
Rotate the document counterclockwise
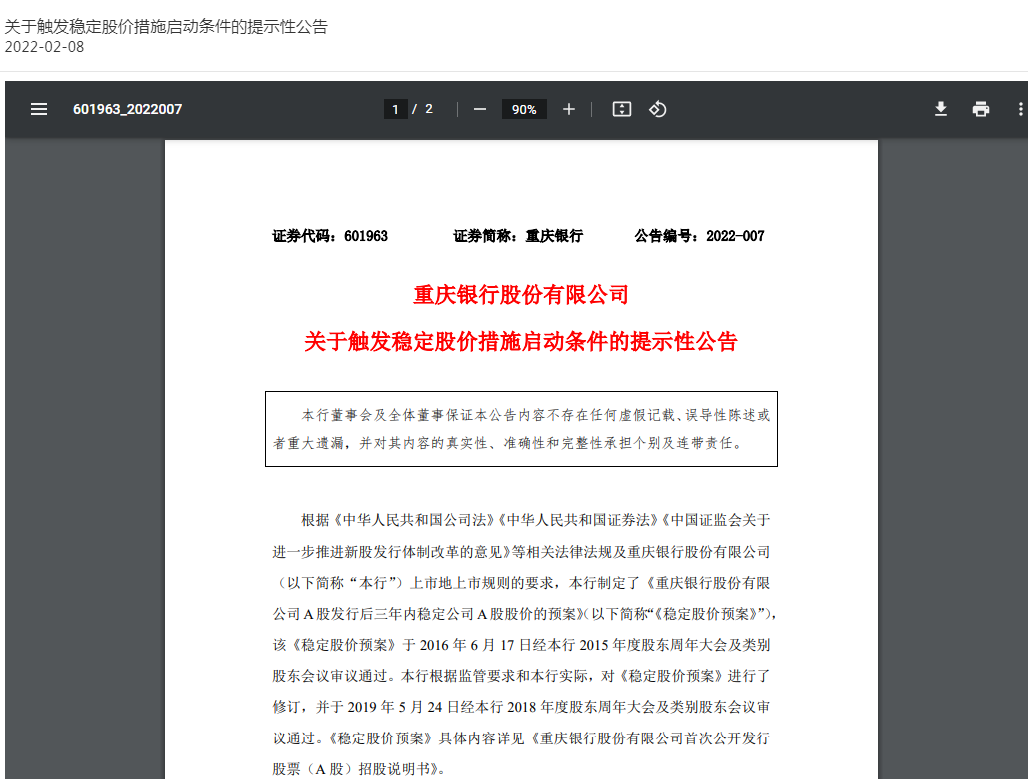tap(658, 110)
